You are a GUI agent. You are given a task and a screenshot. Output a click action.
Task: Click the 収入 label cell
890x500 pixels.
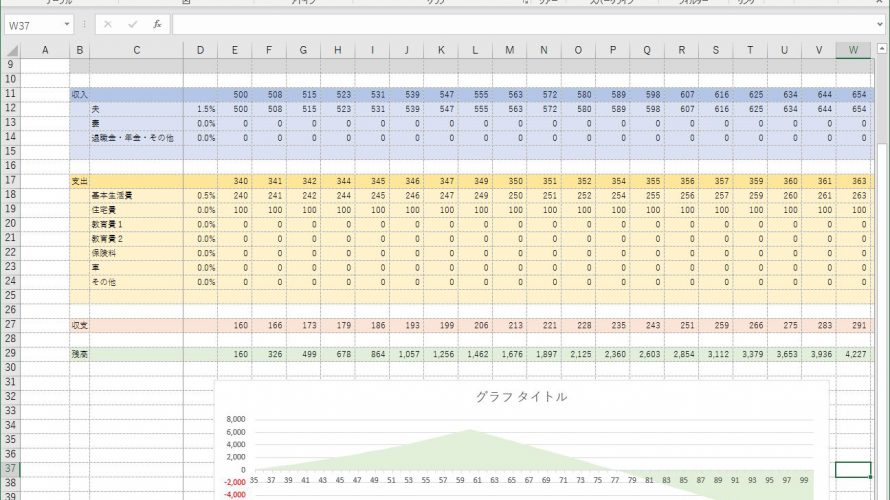pos(79,95)
